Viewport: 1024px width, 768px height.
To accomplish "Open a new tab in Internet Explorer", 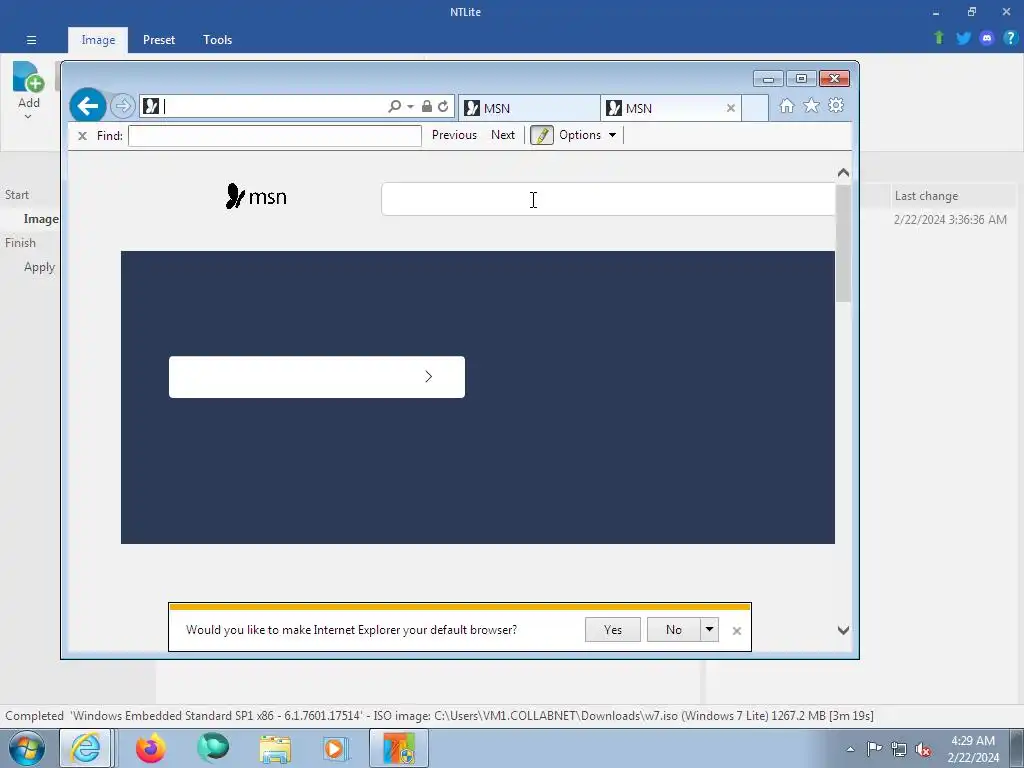I will coord(755,108).
